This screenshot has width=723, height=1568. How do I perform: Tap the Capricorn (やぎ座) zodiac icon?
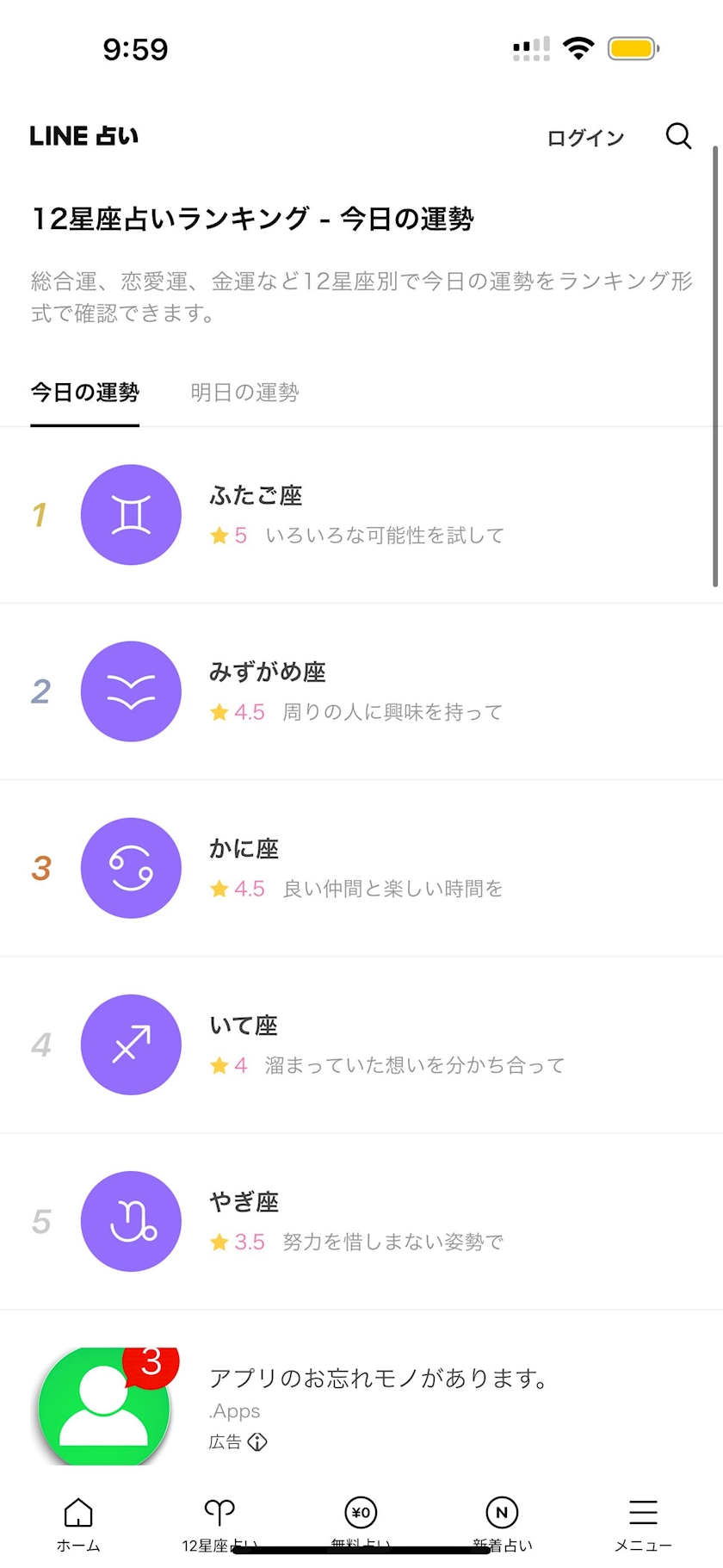(x=131, y=1221)
